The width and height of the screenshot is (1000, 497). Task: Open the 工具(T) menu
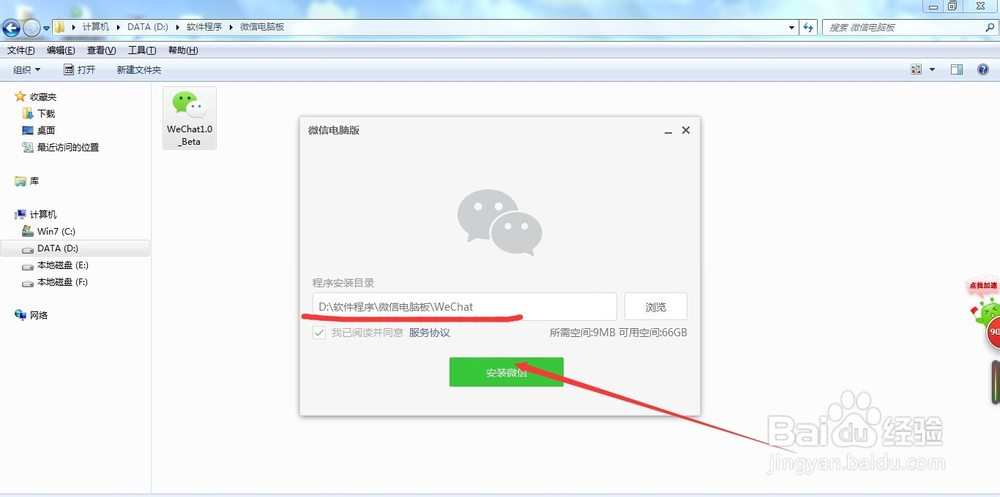(x=142, y=50)
